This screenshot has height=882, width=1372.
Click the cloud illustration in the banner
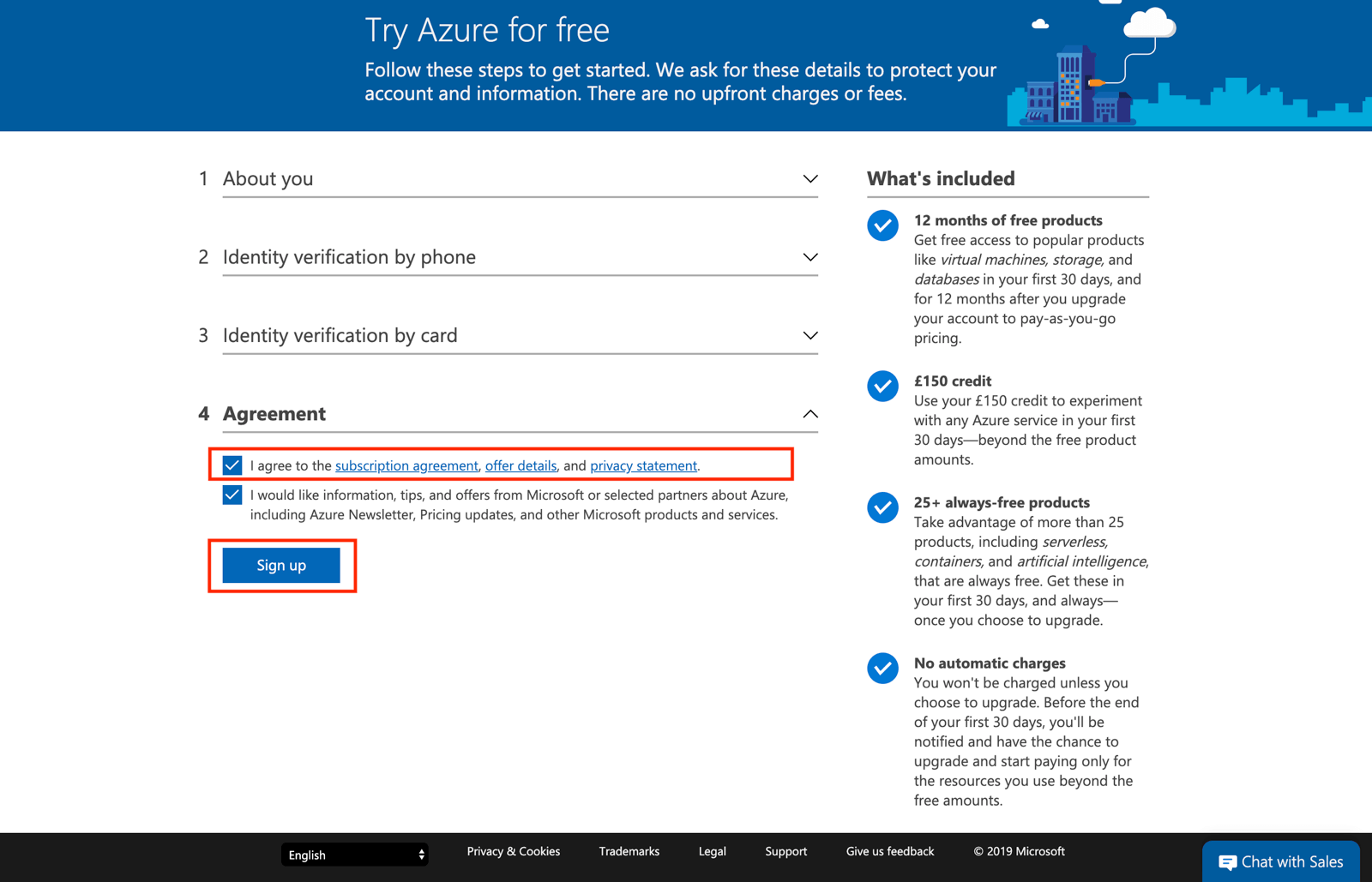(1149, 21)
